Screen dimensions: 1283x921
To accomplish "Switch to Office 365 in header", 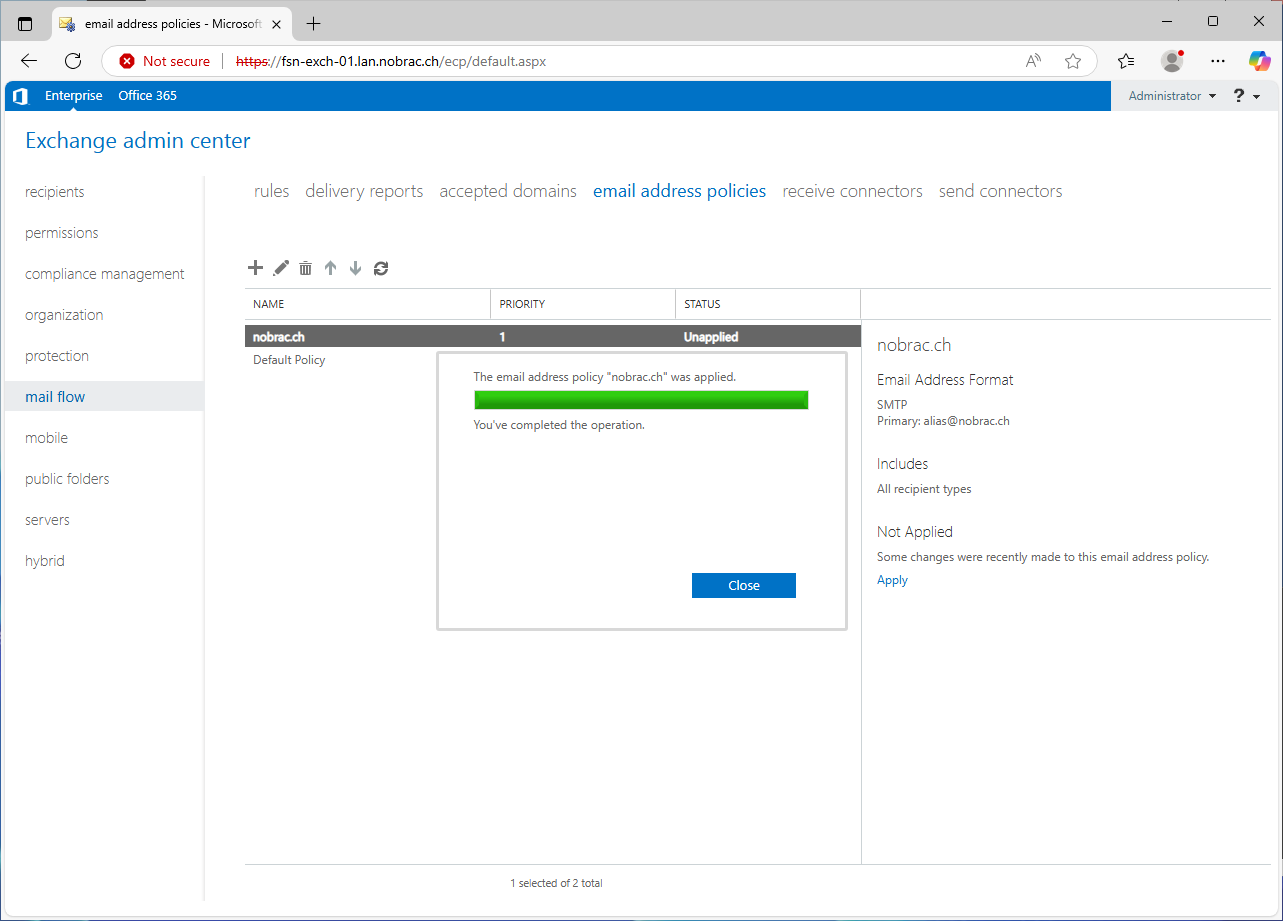I will tap(147, 96).
